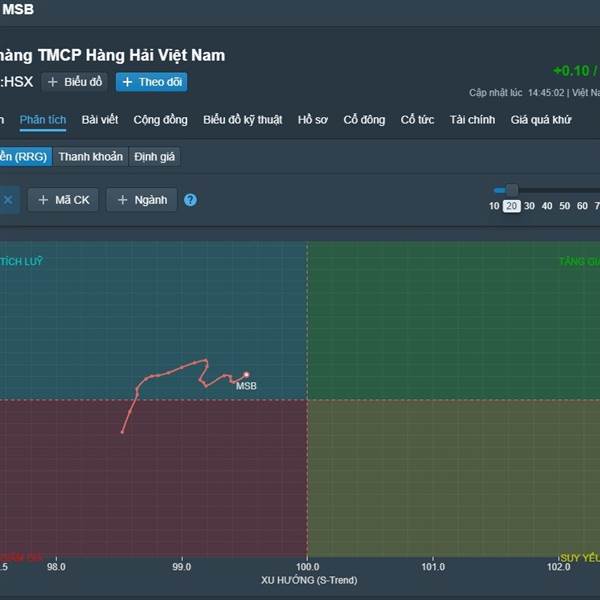Click the Cập nhật lúc 14:45:02 timestamp
Image resolution: width=600 pixels, height=600 pixels.
coord(517,93)
